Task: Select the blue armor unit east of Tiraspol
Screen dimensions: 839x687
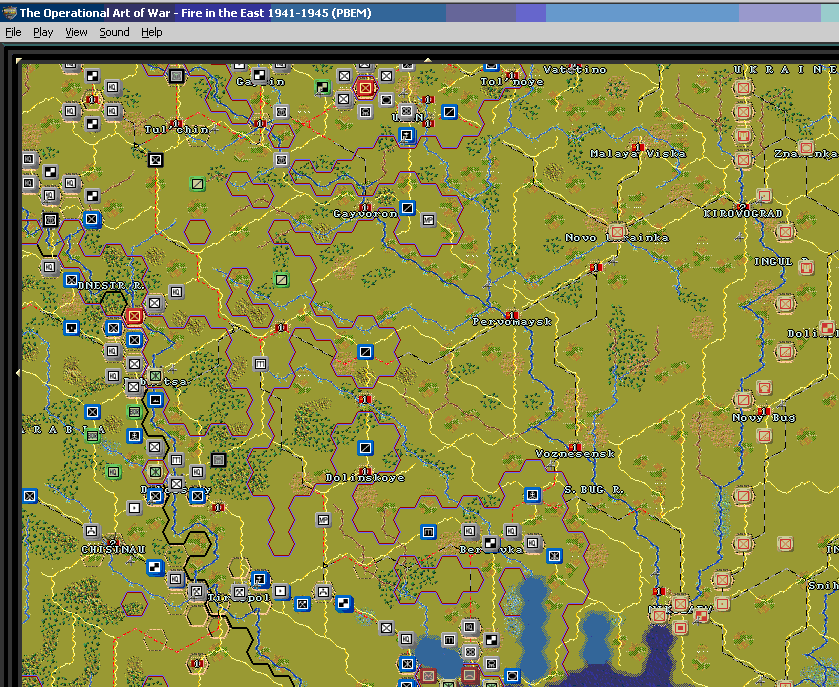Action: coord(344,603)
